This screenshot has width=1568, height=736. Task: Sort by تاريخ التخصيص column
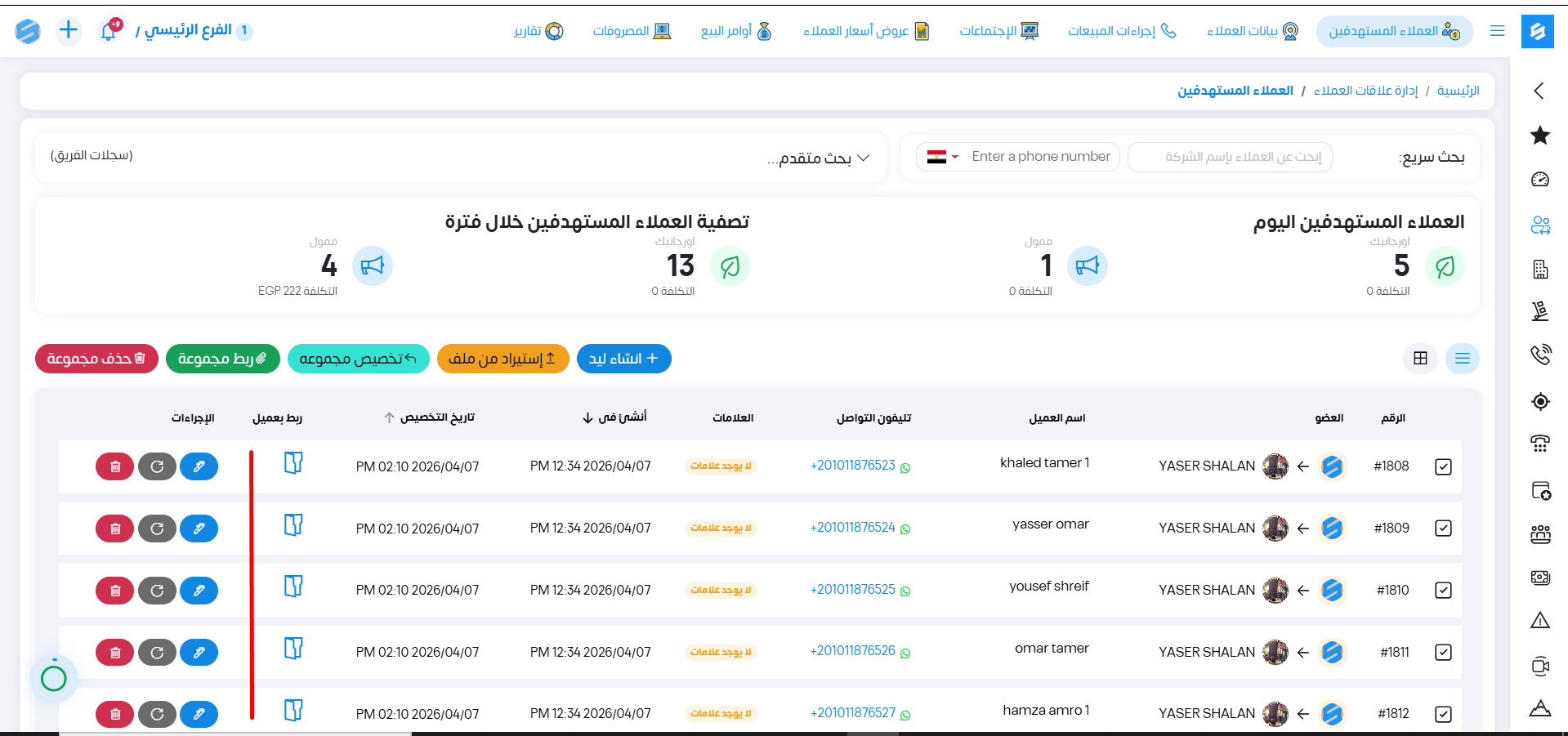(429, 417)
